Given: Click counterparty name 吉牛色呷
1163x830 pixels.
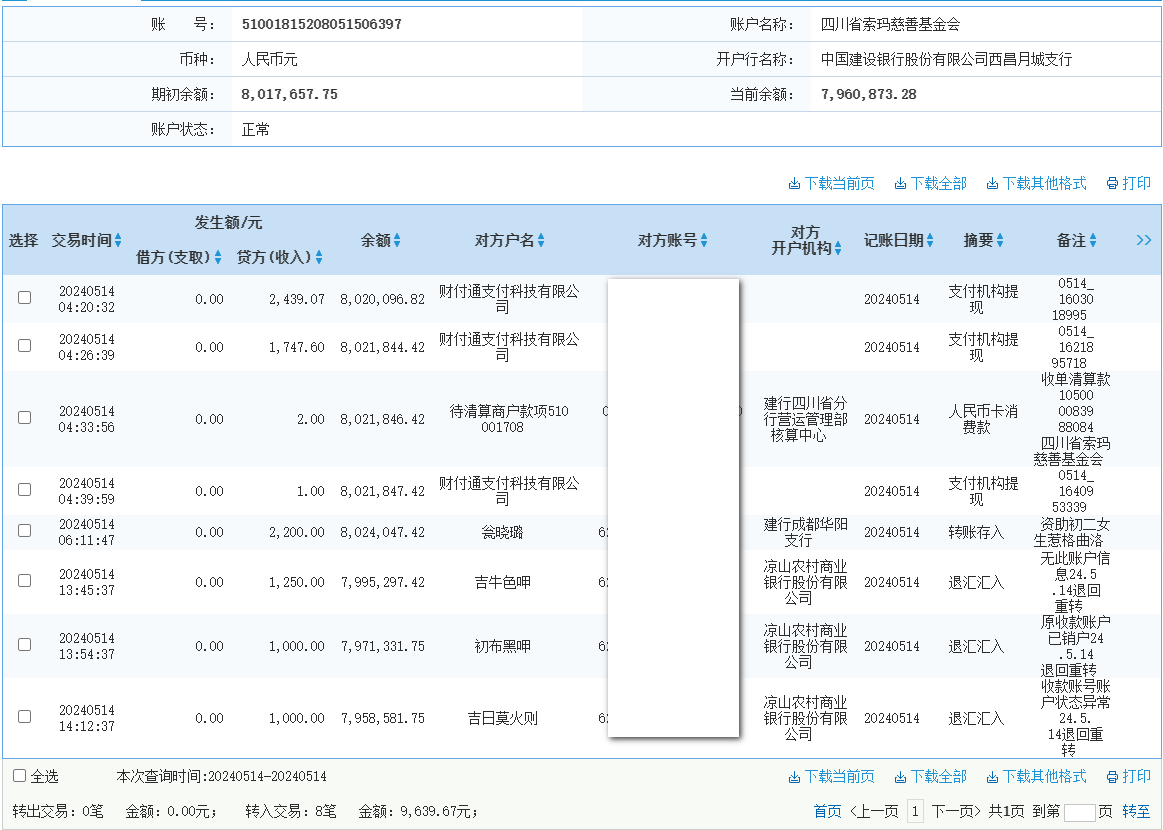Looking at the screenshot, I should pyautogui.click(x=502, y=582).
